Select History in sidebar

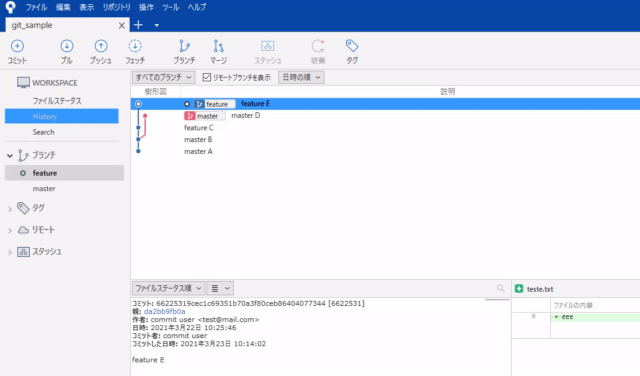[62, 116]
